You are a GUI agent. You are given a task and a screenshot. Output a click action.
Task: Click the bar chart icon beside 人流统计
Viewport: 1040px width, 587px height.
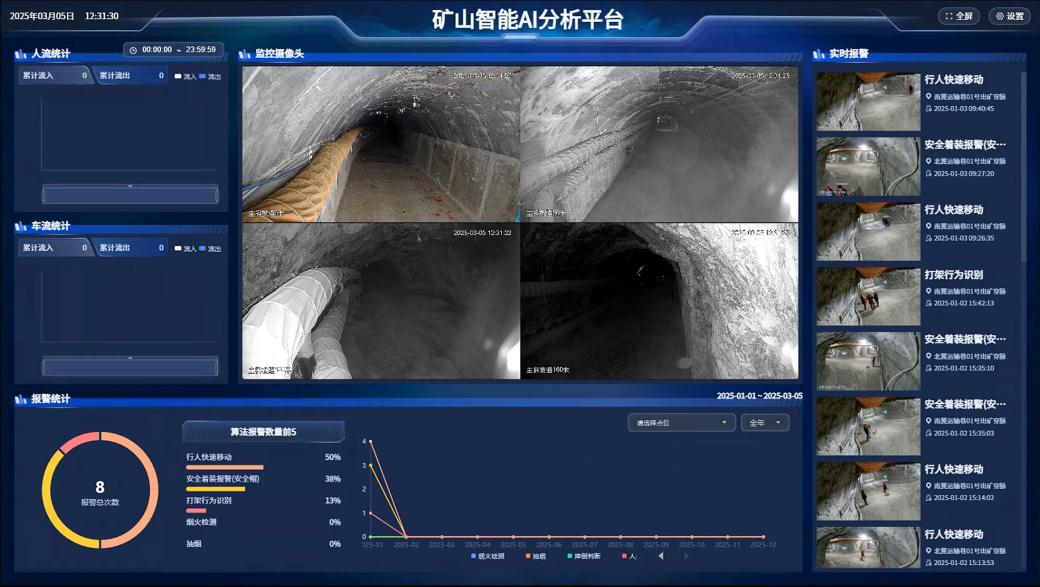tap(21, 54)
